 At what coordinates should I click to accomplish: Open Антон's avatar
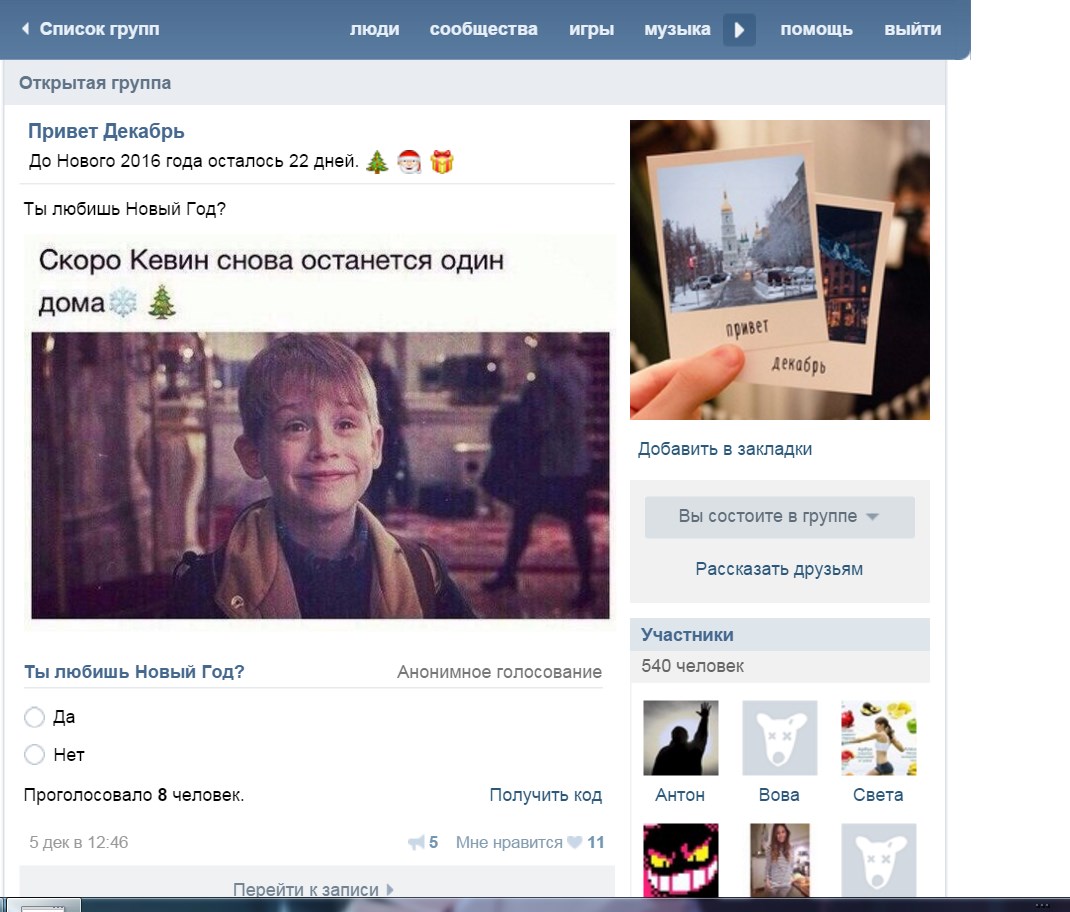[680, 738]
